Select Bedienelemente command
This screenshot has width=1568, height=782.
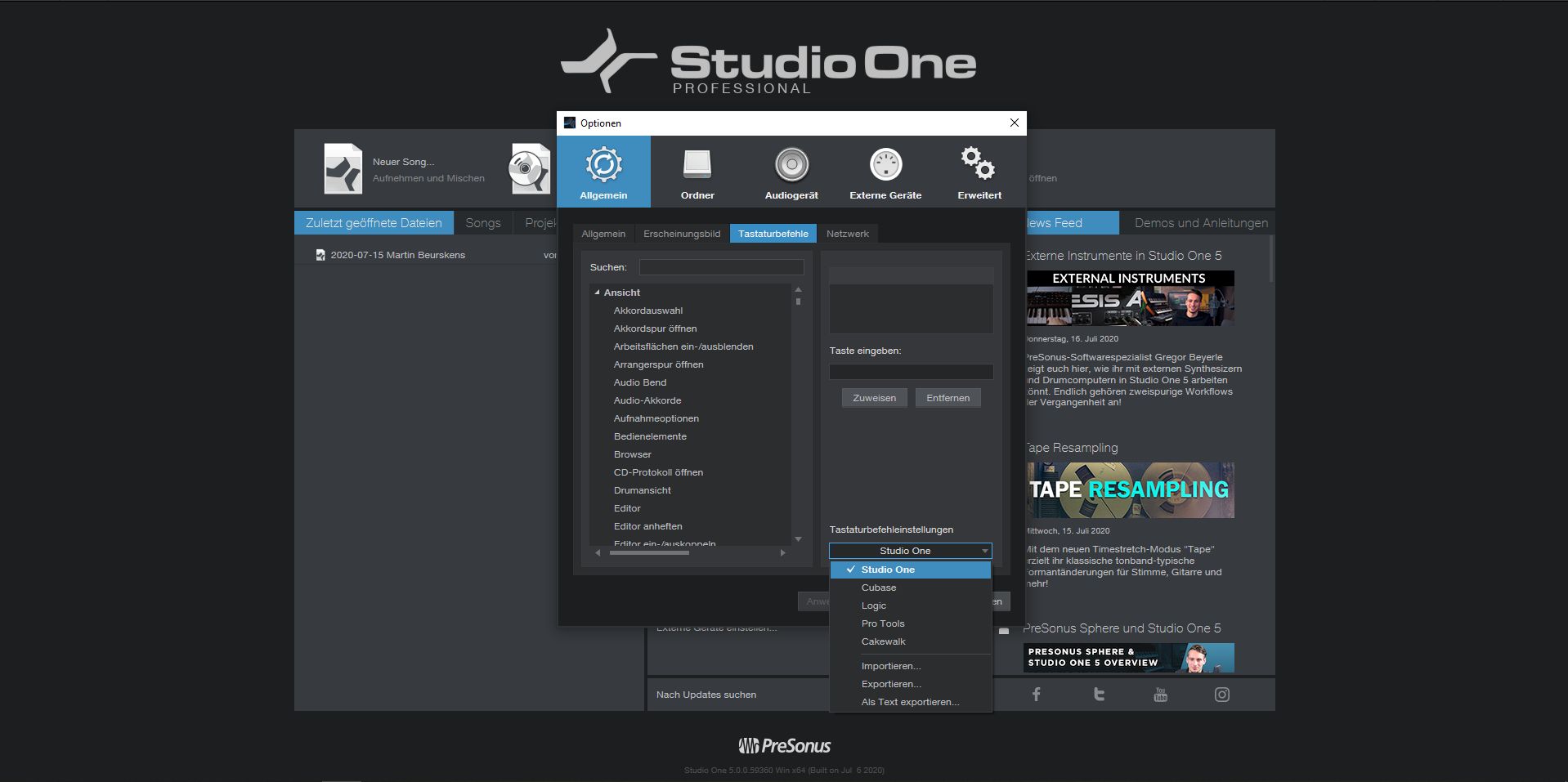pyautogui.click(x=650, y=436)
